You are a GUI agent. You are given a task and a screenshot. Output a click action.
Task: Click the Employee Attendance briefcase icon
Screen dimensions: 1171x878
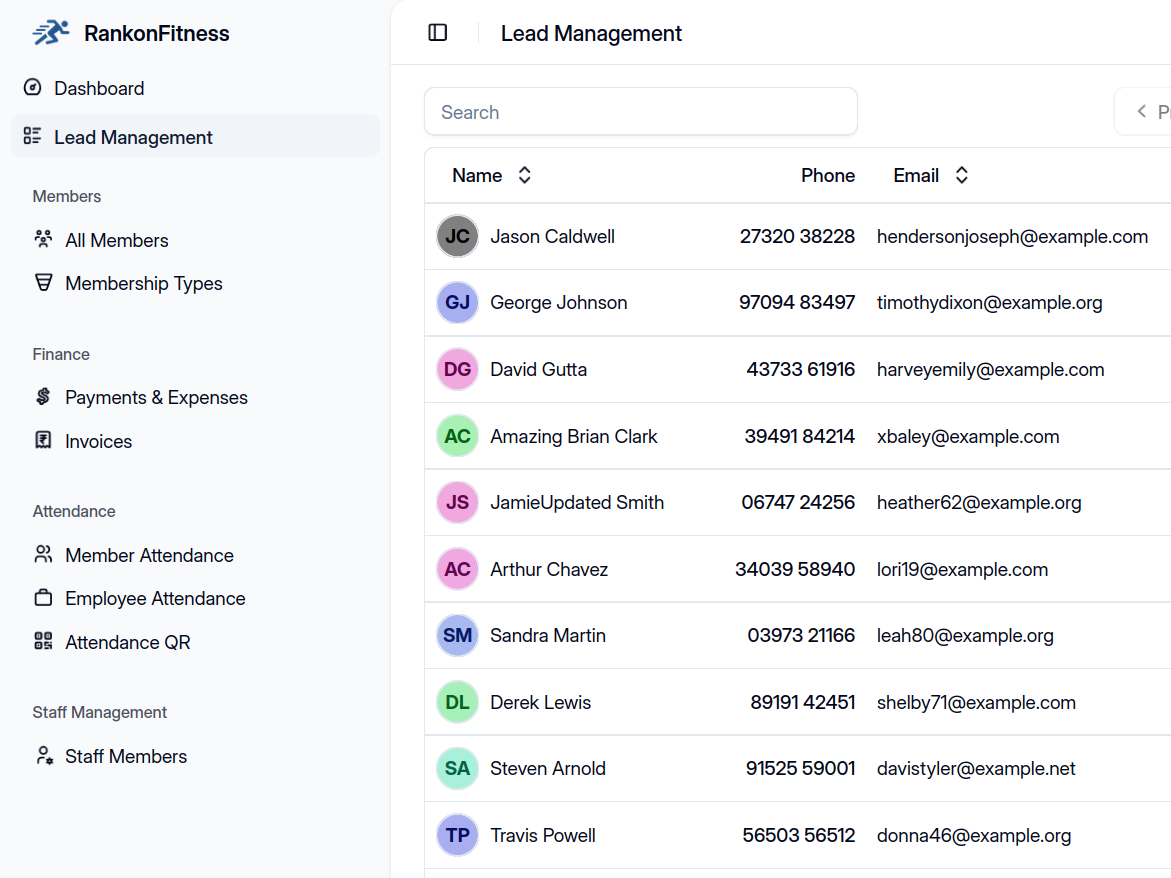pos(43,597)
